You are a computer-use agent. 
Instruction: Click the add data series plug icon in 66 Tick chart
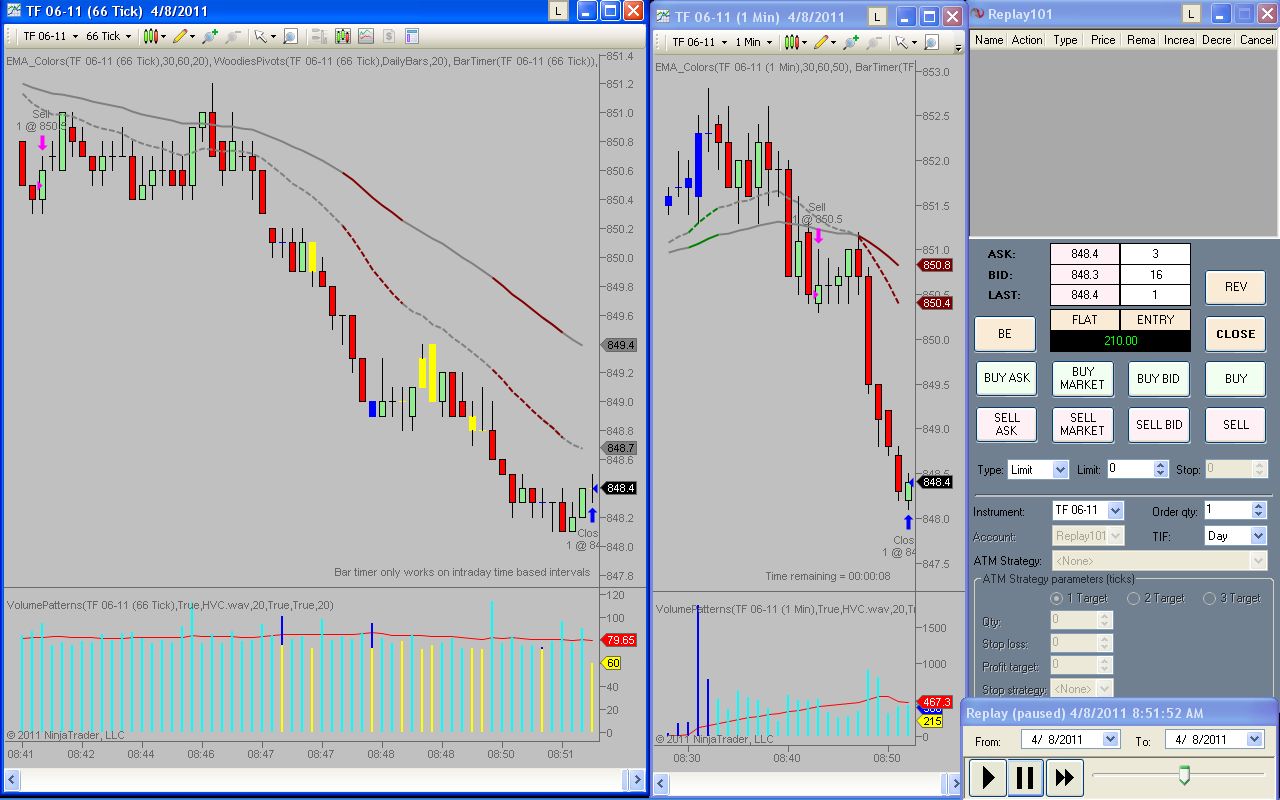[210, 36]
